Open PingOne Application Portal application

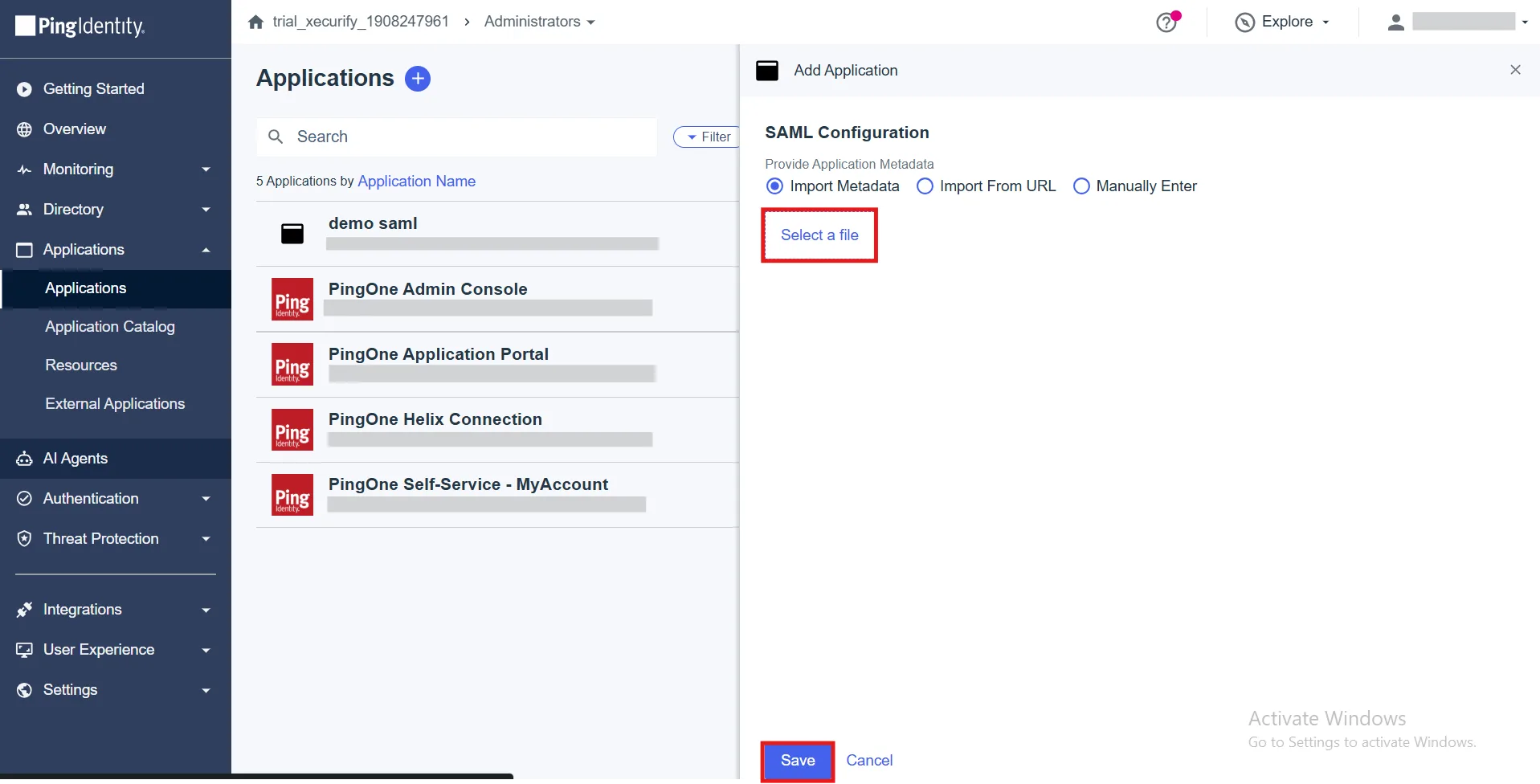point(497,364)
